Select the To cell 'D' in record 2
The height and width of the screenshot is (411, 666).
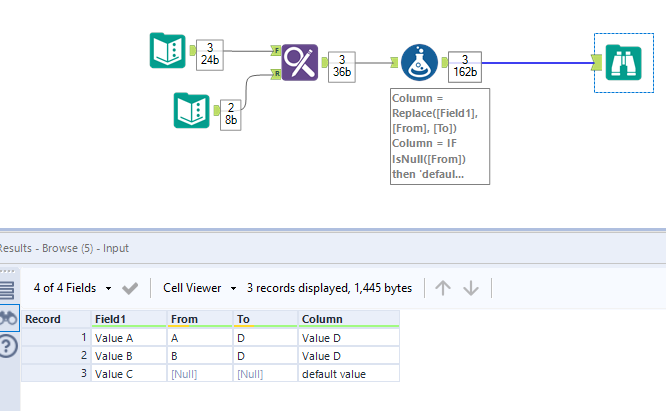click(265, 356)
